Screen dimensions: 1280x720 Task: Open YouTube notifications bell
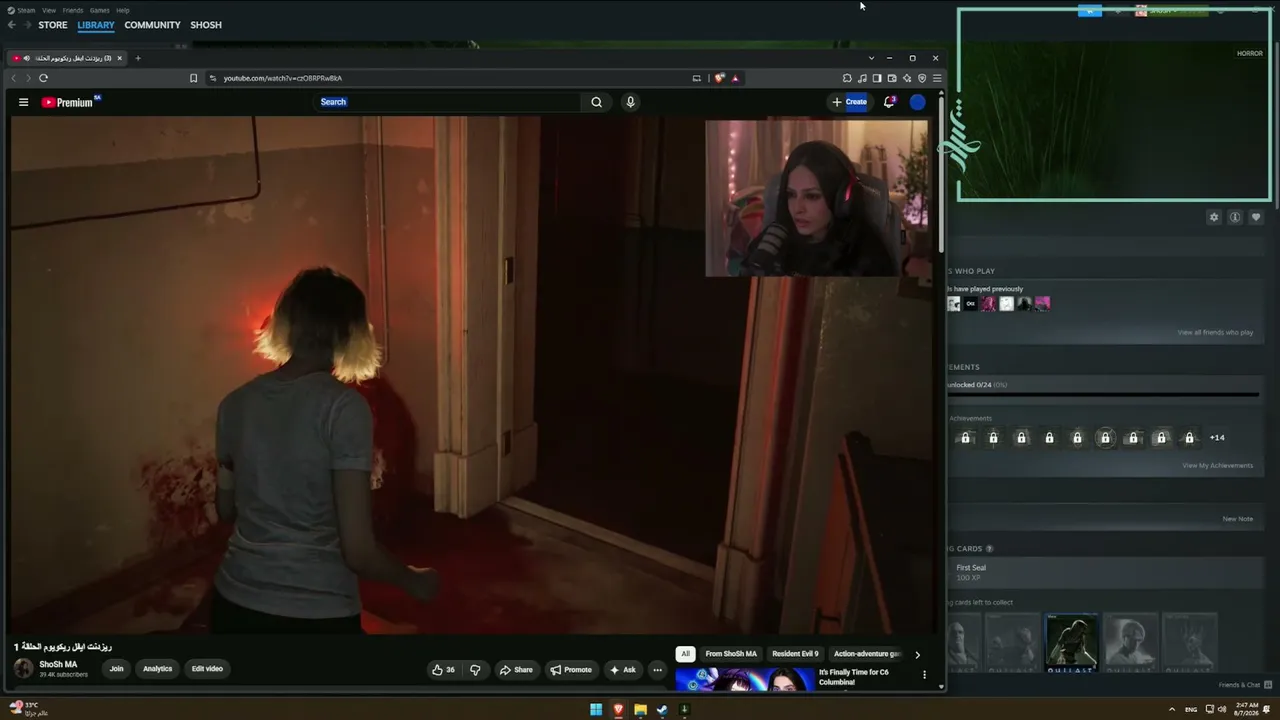pos(889,102)
